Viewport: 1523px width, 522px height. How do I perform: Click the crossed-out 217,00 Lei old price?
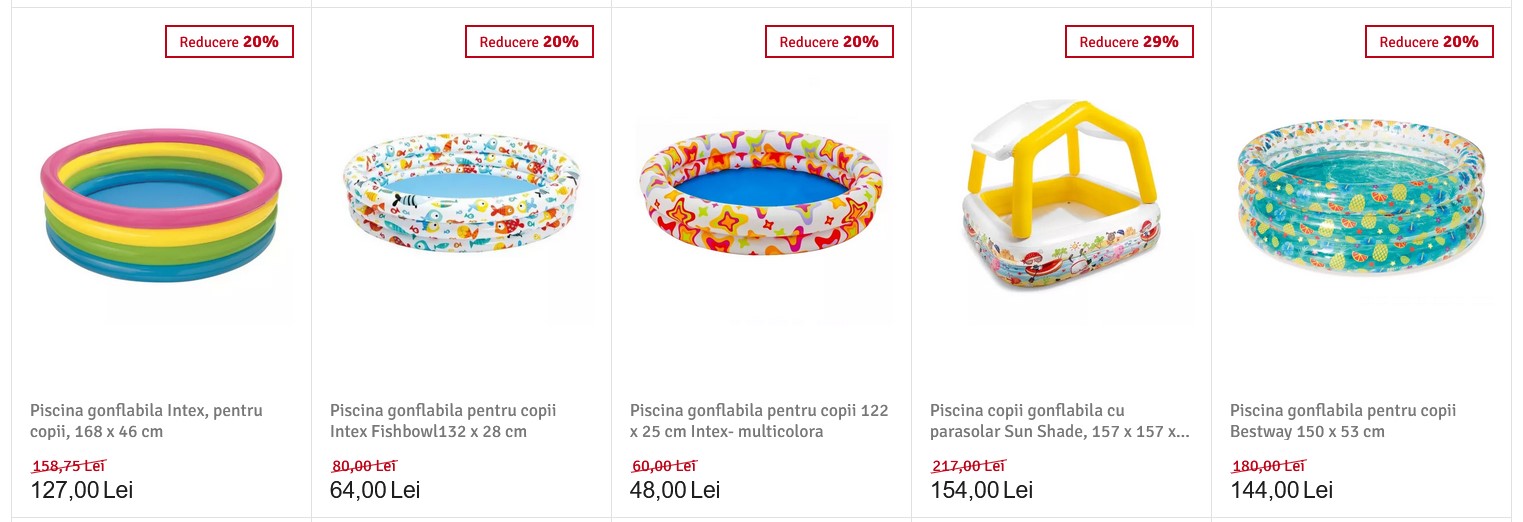[968, 465]
